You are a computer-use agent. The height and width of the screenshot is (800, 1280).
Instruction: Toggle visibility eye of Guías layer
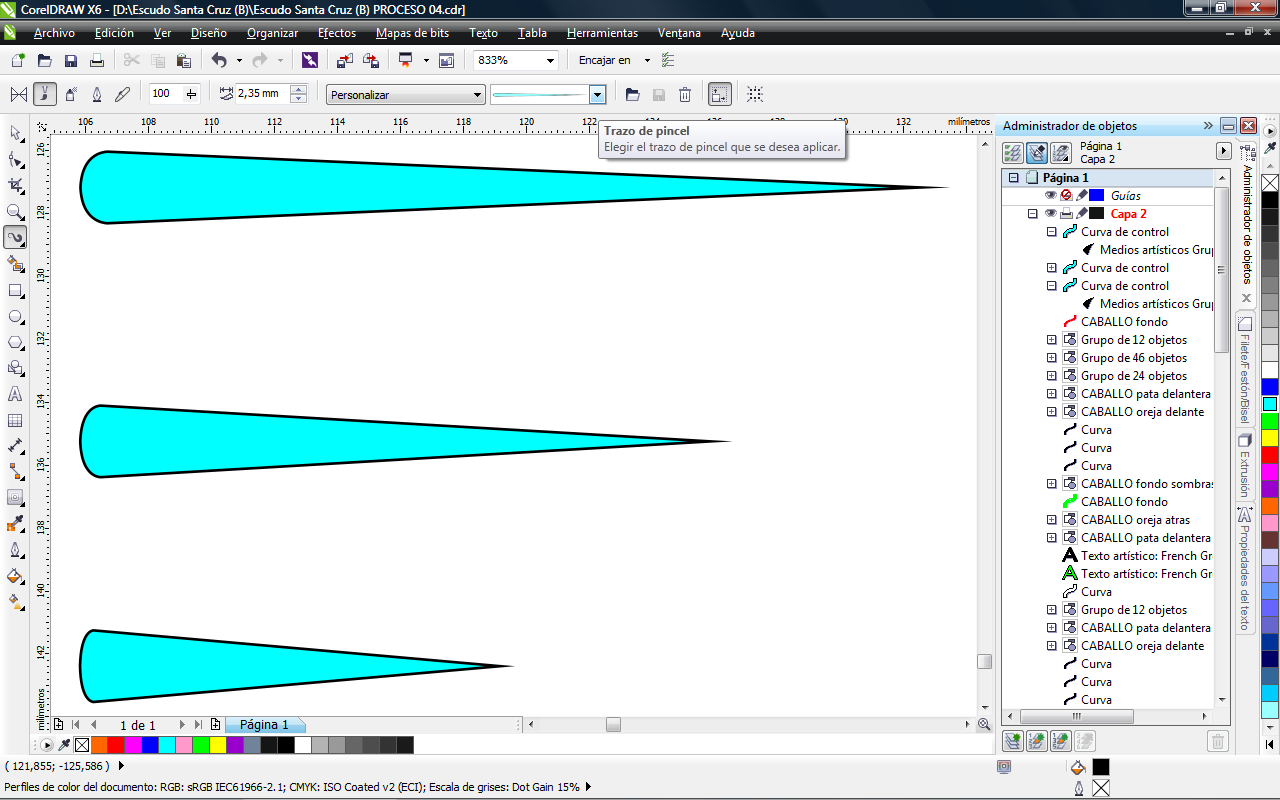(x=1051, y=195)
